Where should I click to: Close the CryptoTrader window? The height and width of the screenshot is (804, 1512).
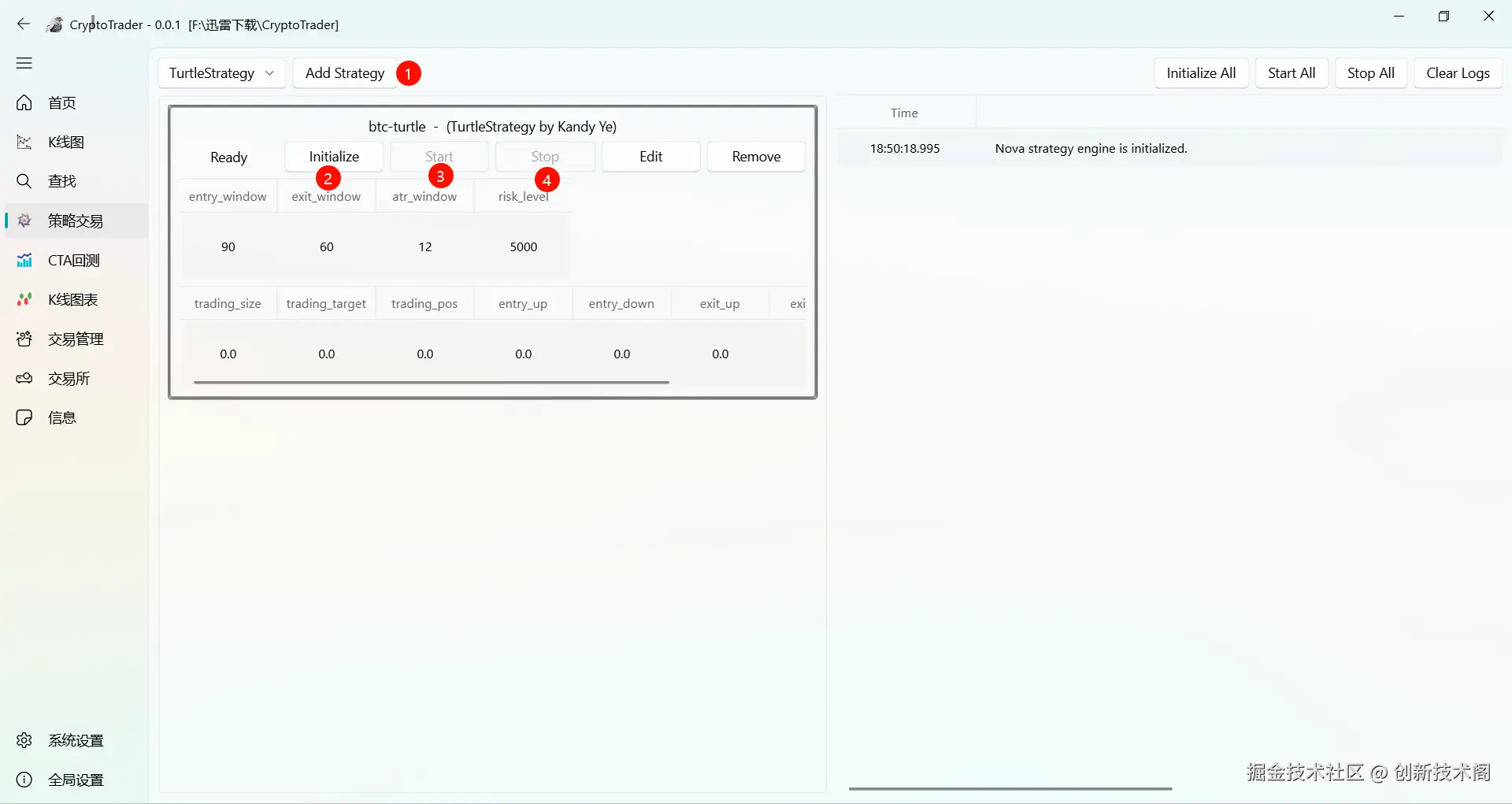pos(1489,17)
